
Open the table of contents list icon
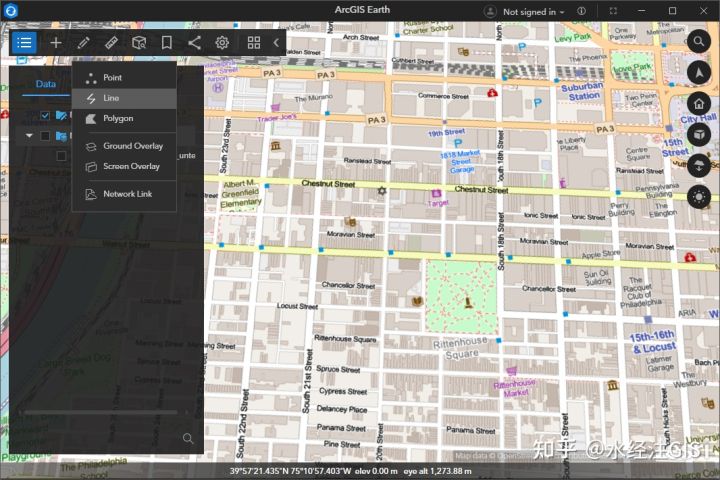(x=24, y=43)
